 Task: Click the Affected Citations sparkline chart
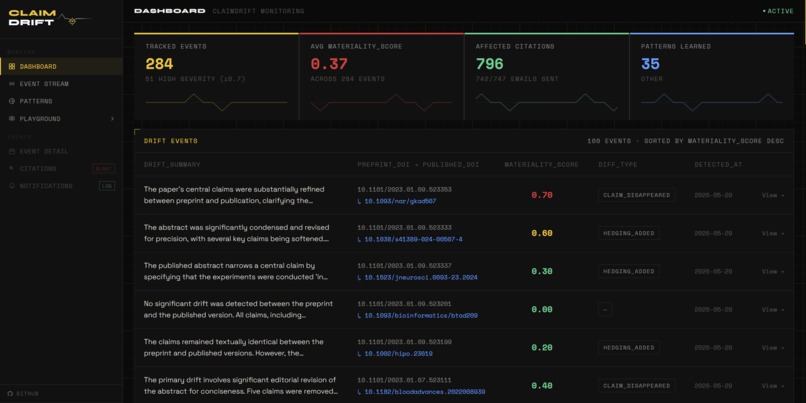(x=546, y=102)
